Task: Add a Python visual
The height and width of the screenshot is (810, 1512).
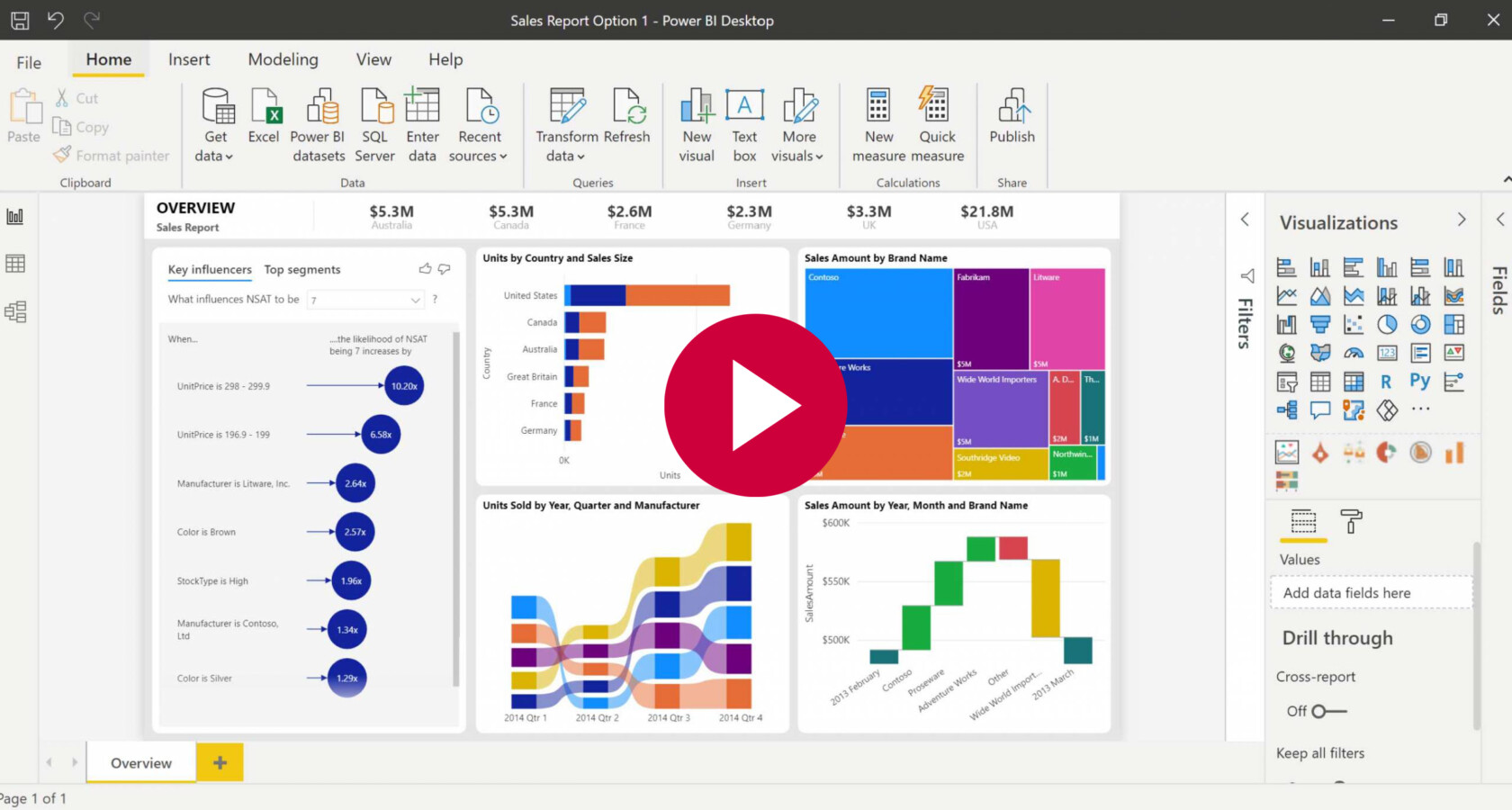Action: coord(1420,381)
